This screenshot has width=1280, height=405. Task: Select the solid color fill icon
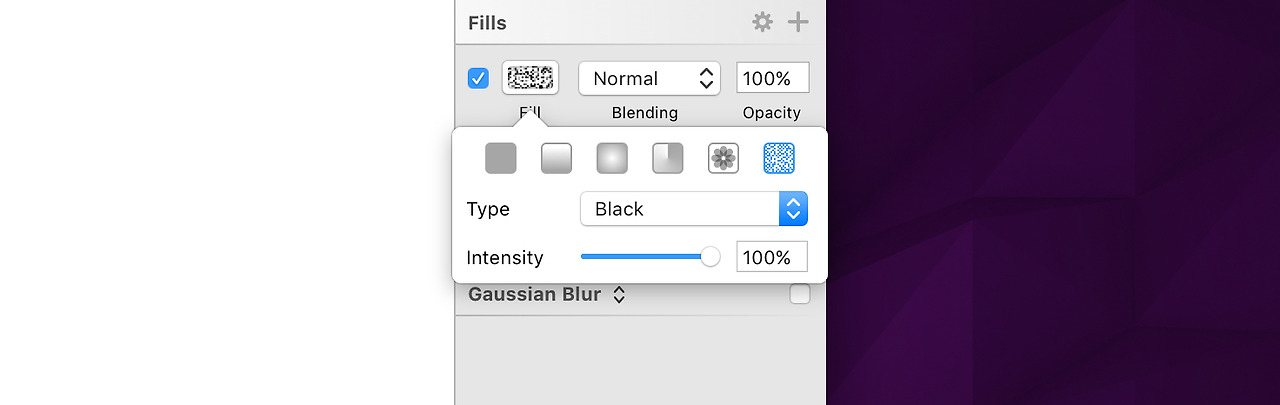click(x=501, y=158)
